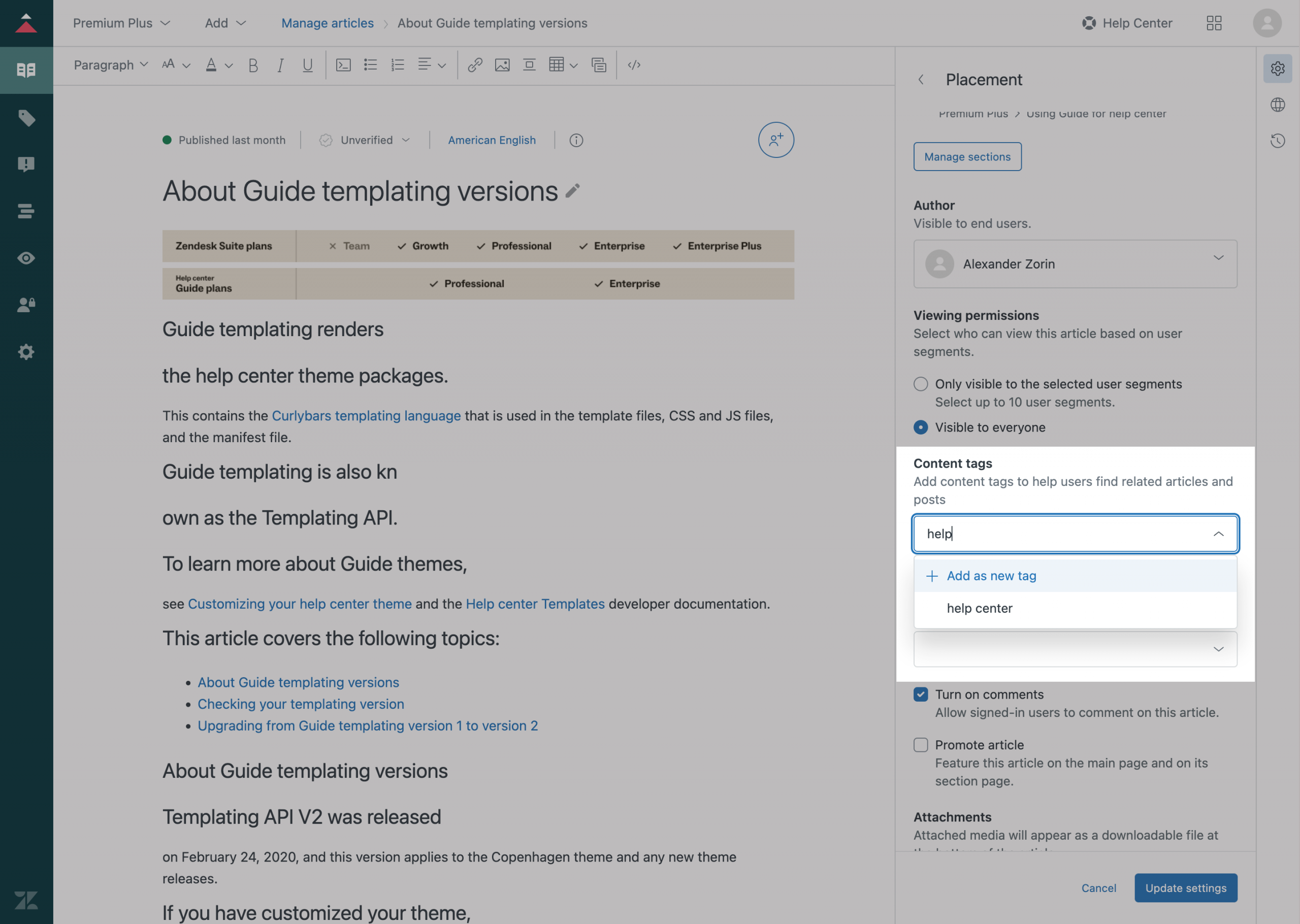
Task: Open the source code editor
Action: 634,65
